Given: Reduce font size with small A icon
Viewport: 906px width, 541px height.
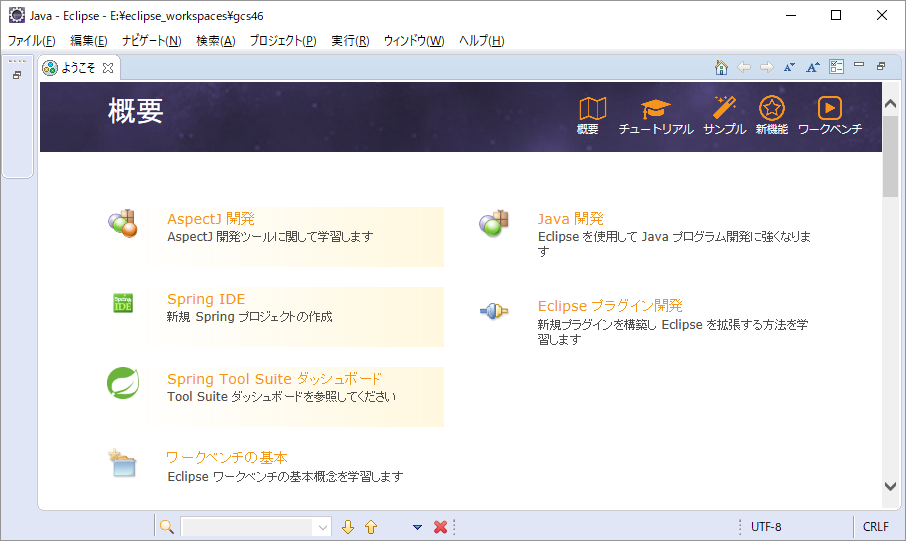Looking at the screenshot, I should [789, 67].
